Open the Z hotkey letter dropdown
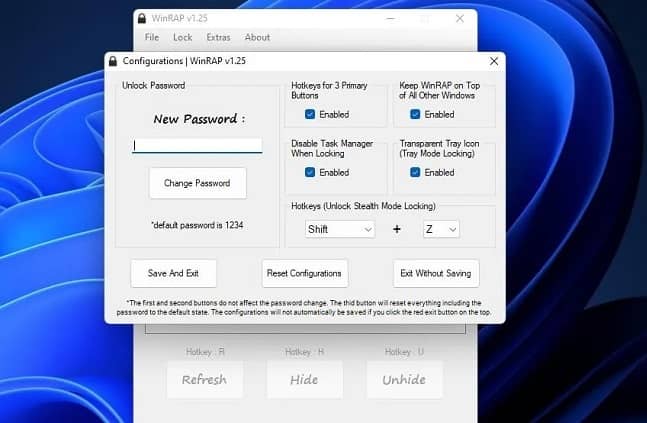The width and height of the screenshot is (647, 423). (441, 229)
